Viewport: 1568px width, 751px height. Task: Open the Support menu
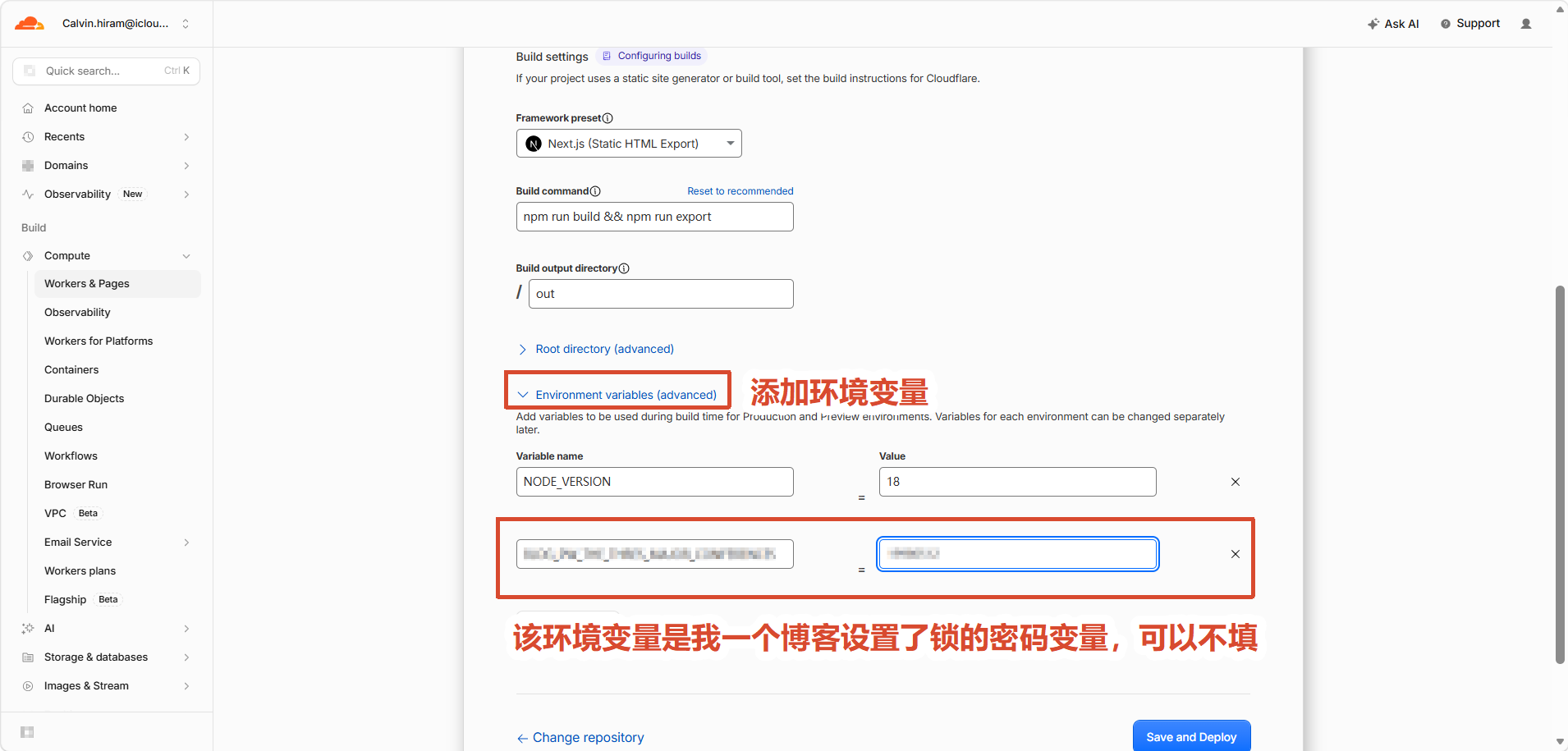point(1470,24)
